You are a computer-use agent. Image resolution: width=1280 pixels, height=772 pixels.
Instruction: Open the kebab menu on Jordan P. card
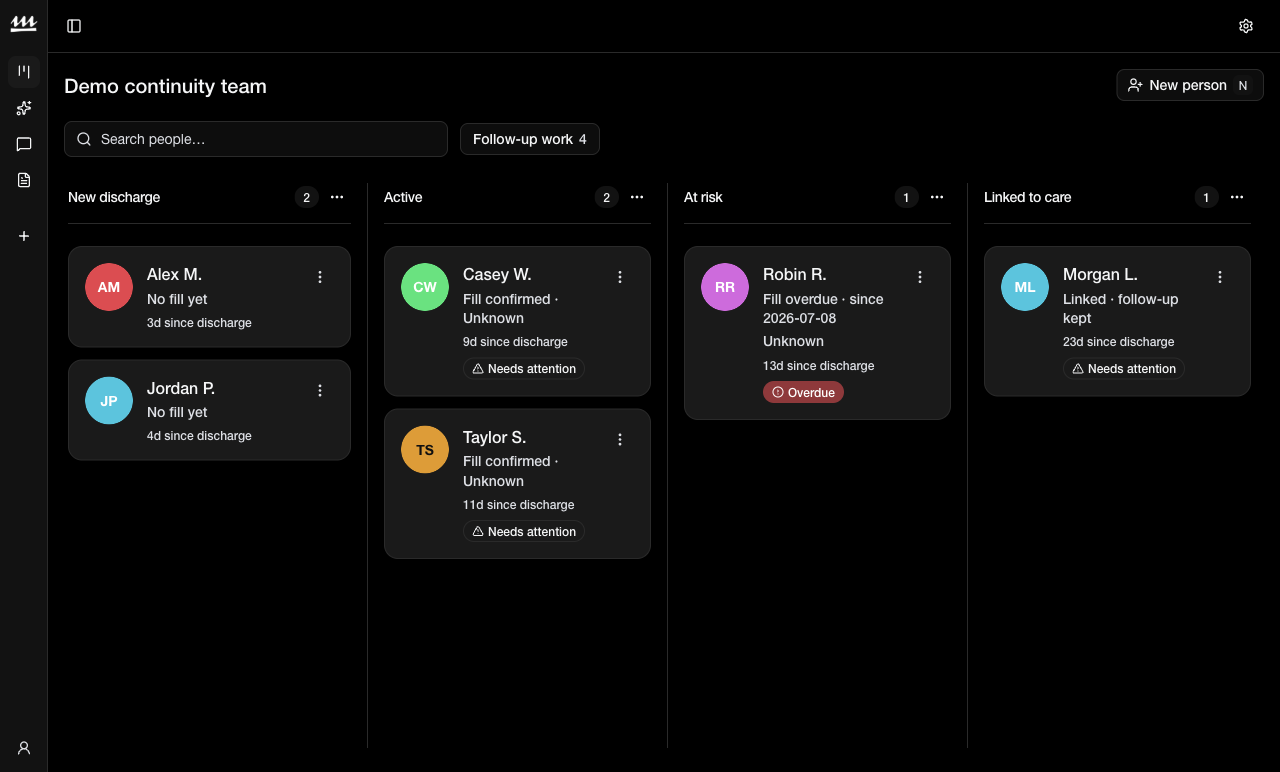pos(320,391)
